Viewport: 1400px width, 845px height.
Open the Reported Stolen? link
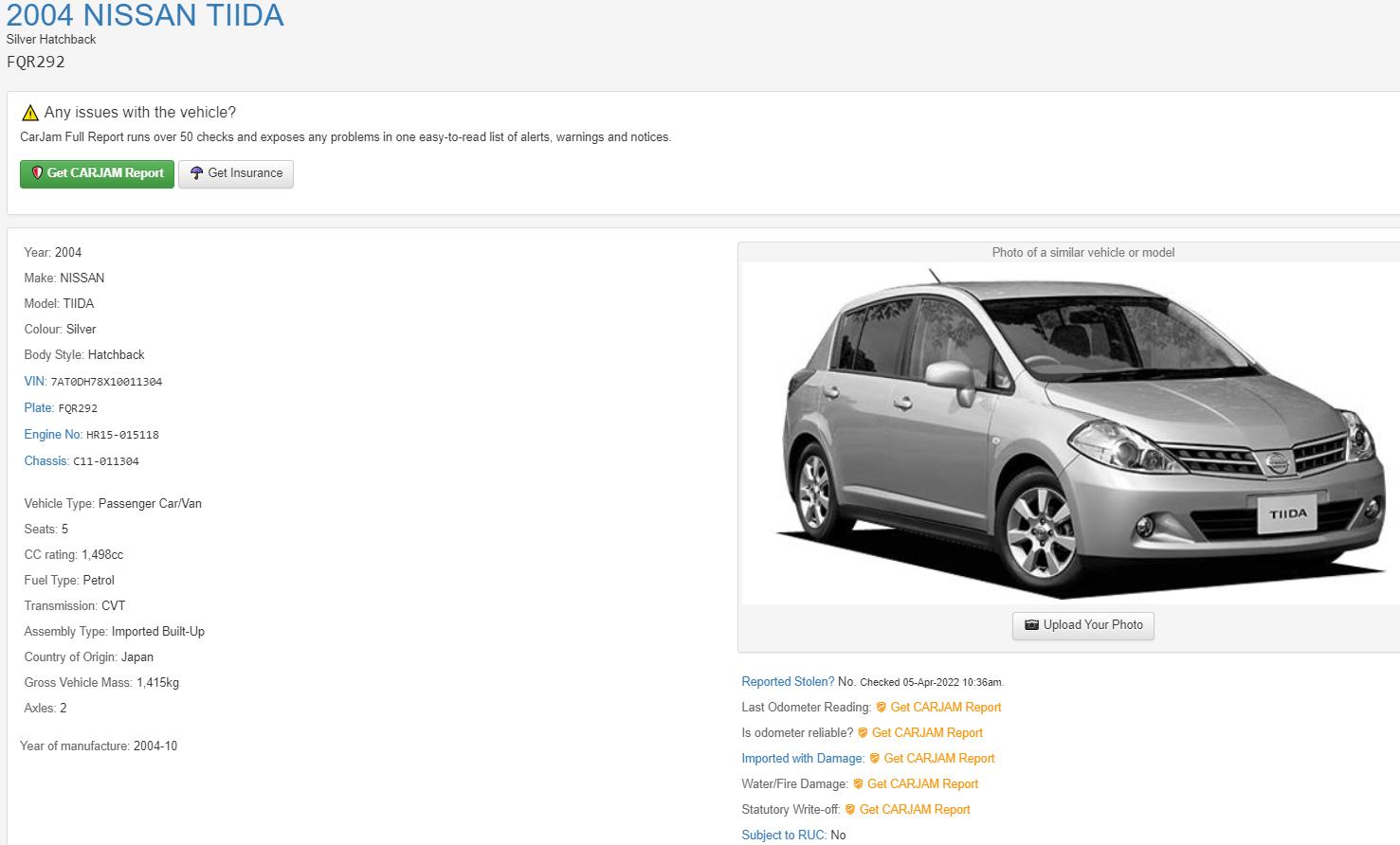tap(788, 681)
